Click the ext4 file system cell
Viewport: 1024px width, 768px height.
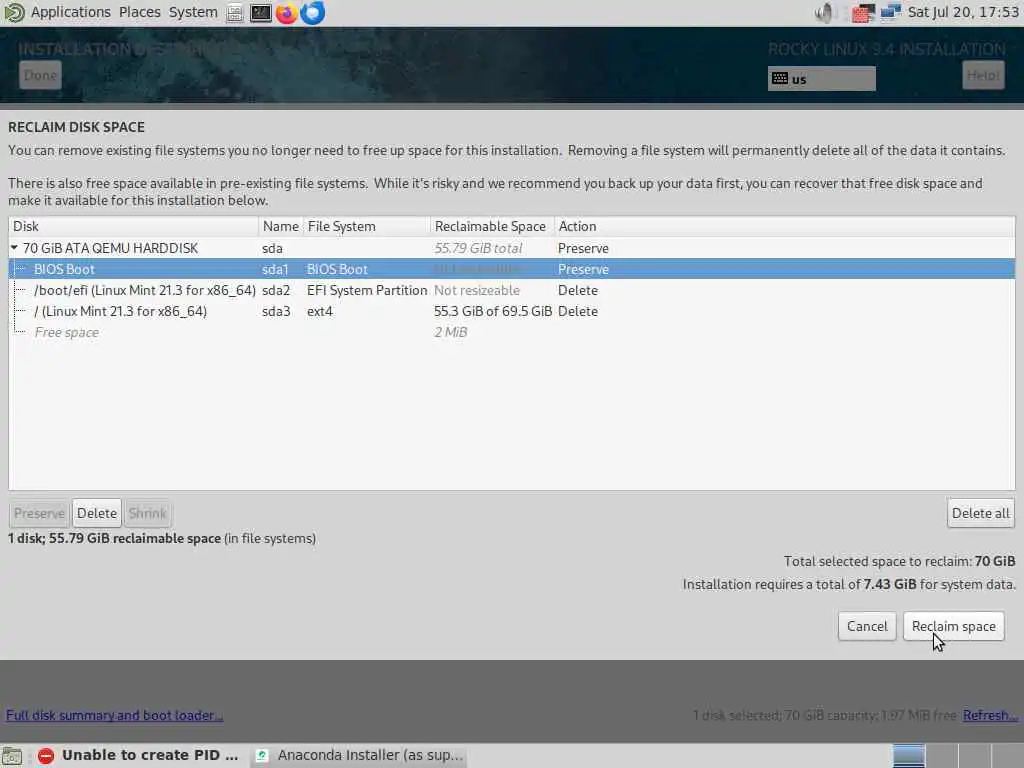tap(320, 311)
